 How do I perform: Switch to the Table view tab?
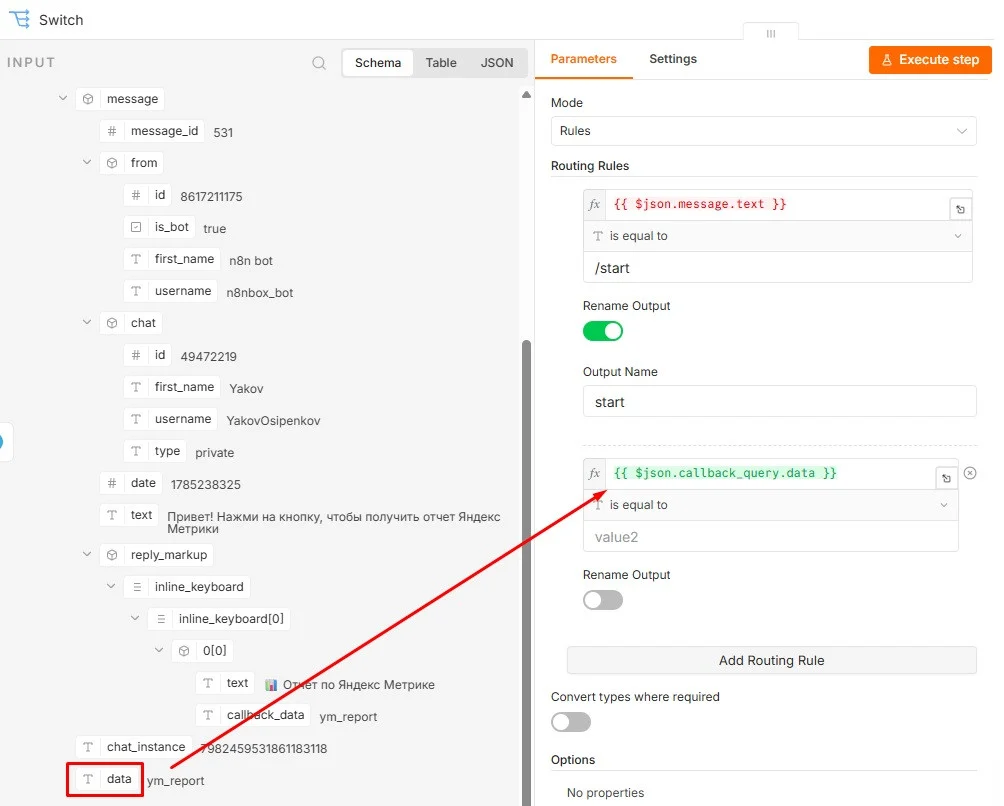tap(441, 63)
